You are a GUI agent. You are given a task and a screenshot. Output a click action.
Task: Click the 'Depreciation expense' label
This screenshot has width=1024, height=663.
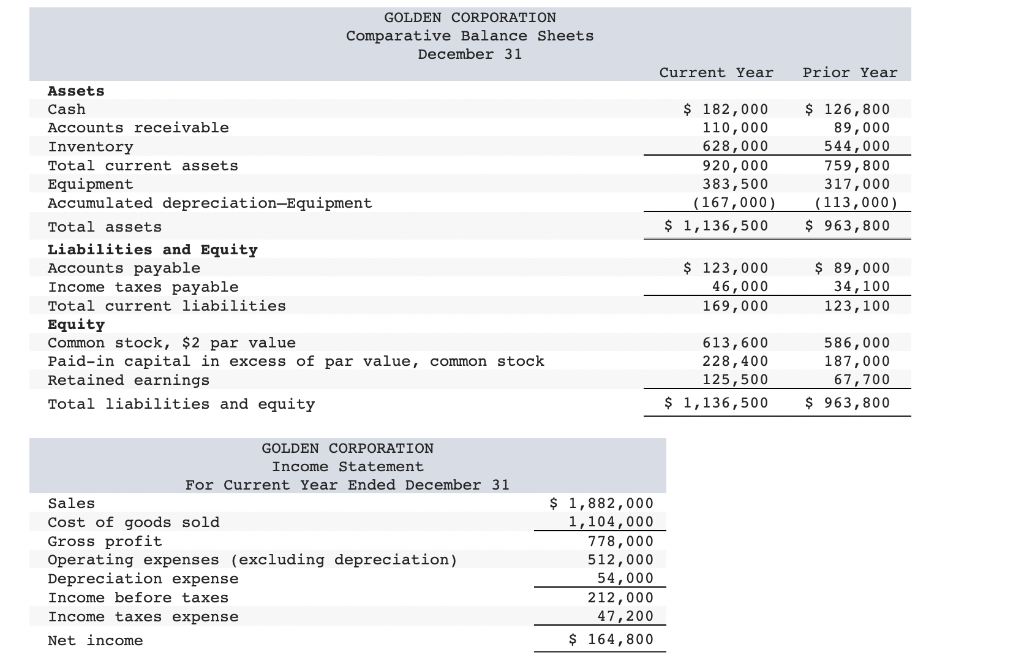pyautogui.click(x=143, y=579)
